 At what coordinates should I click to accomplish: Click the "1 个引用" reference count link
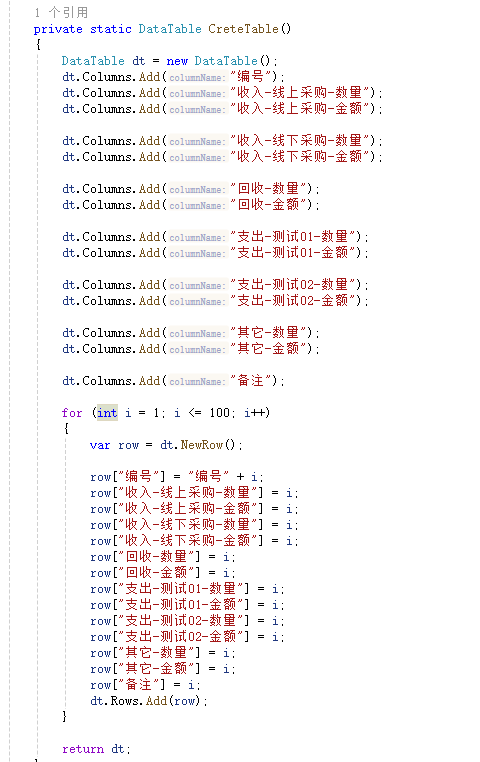(x=61, y=12)
